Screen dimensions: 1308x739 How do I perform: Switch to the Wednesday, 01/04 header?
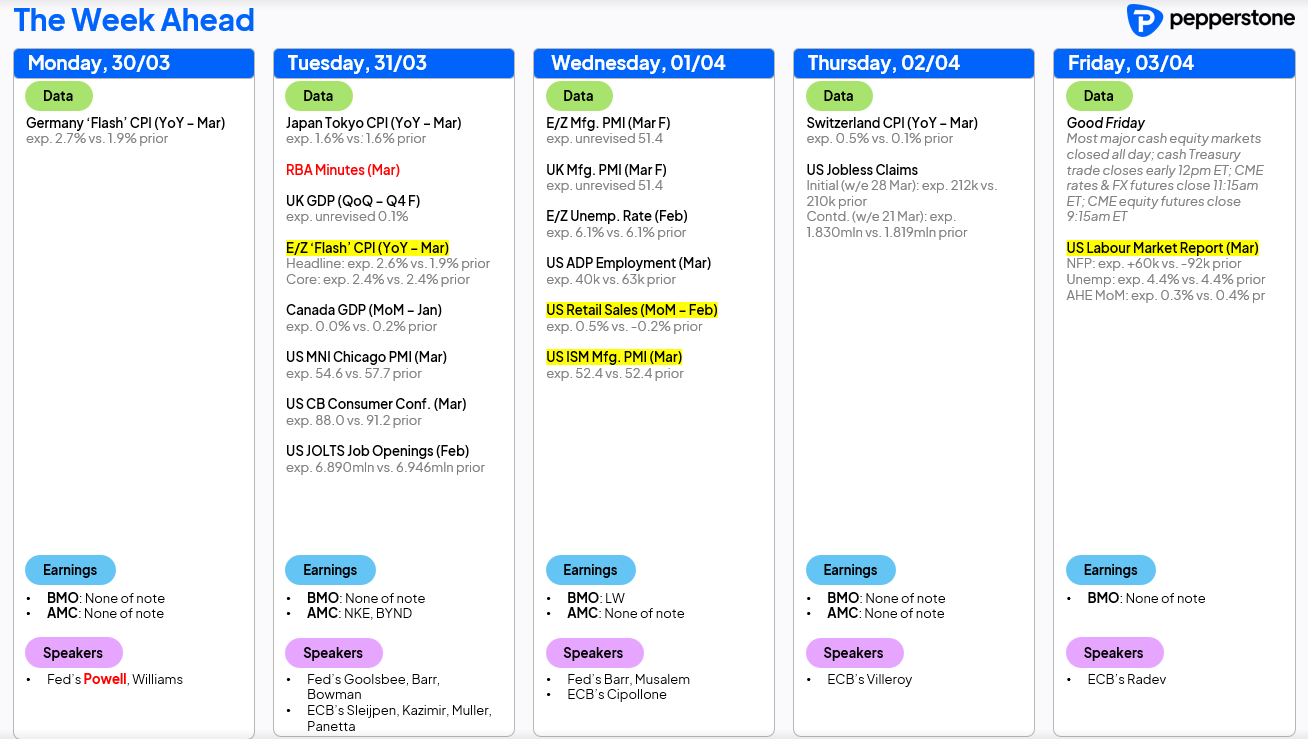click(x=623, y=63)
